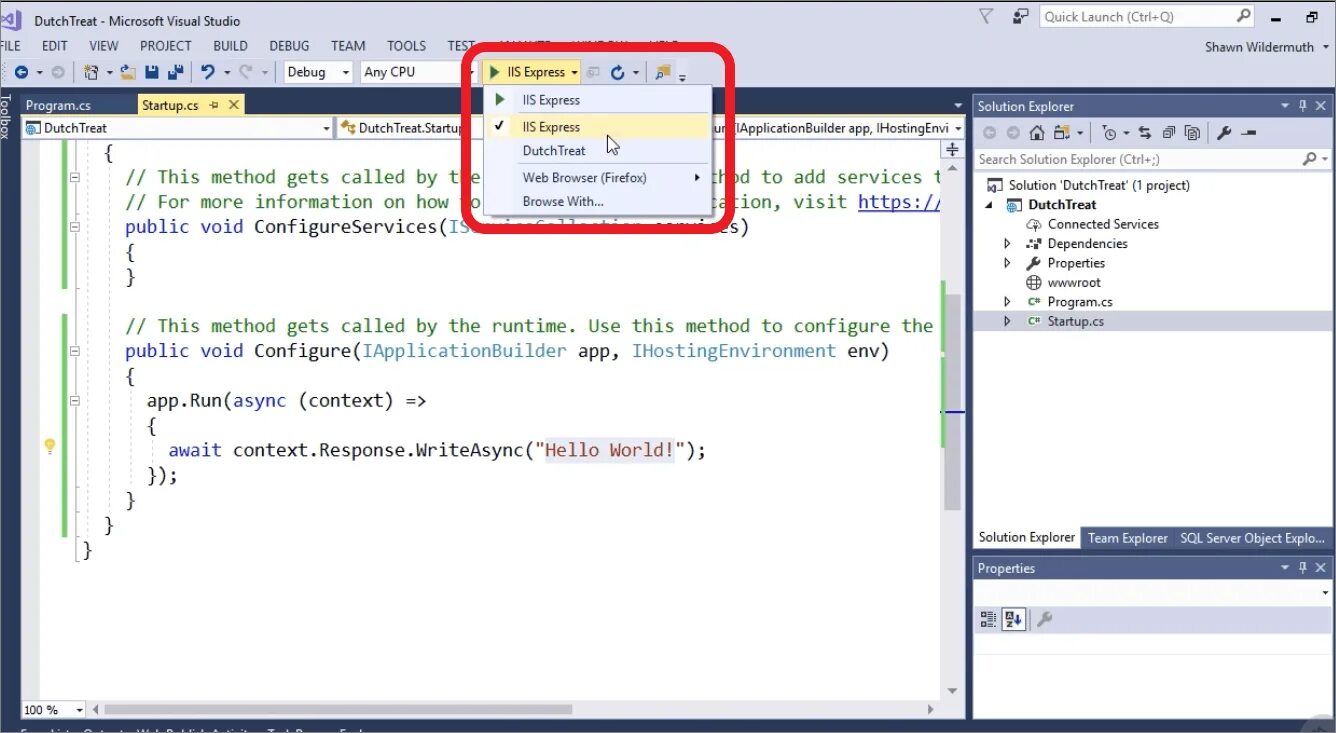
Task: Click the Undo arrow icon
Action: [x=208, y=72]
